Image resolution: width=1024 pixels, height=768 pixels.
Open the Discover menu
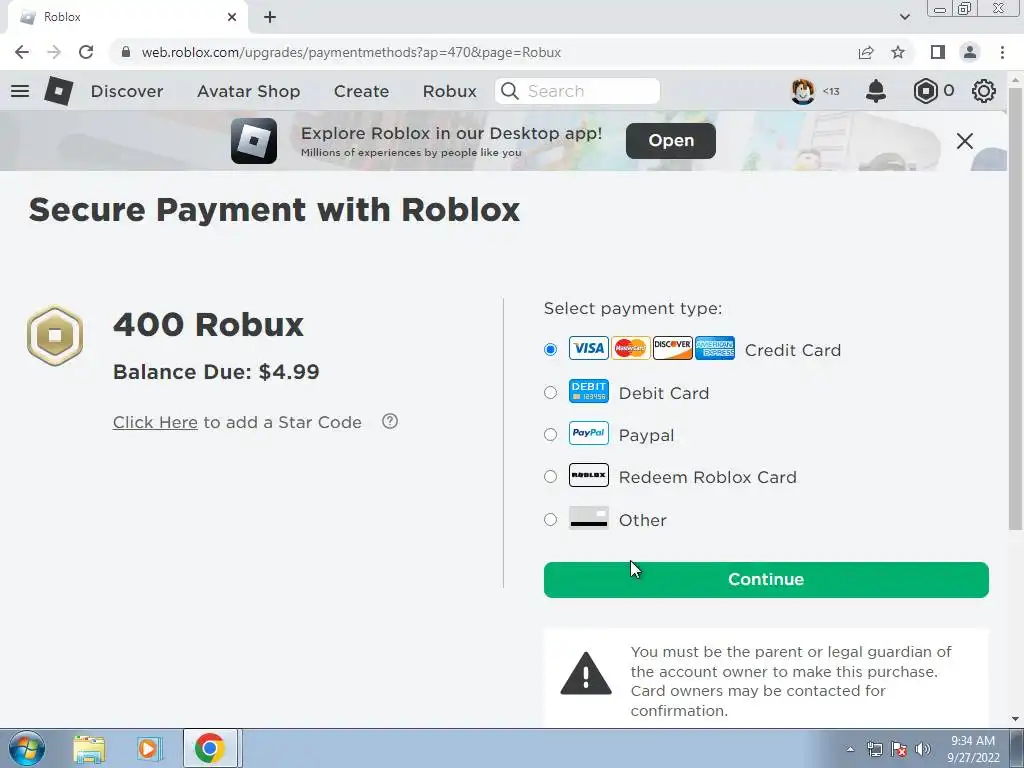click(127, 91)
